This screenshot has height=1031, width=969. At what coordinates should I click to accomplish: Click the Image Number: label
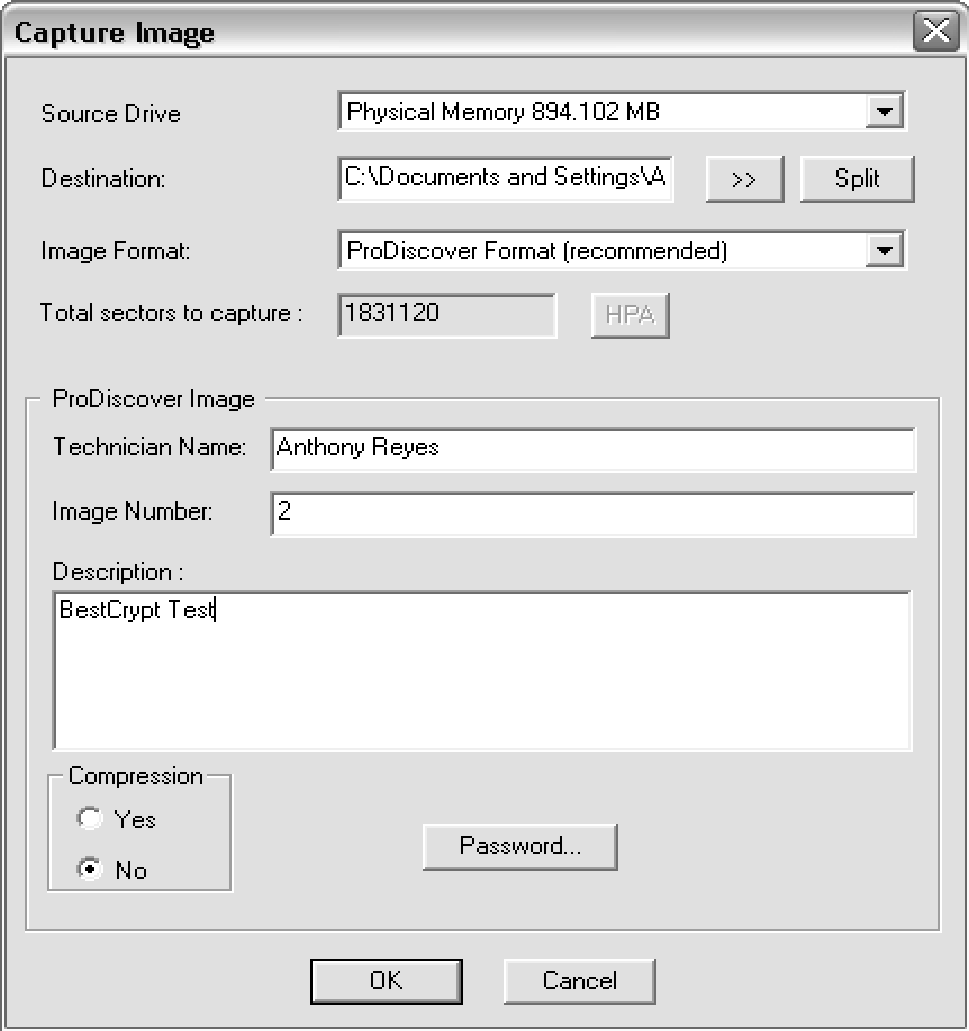[x=132, y=512]
